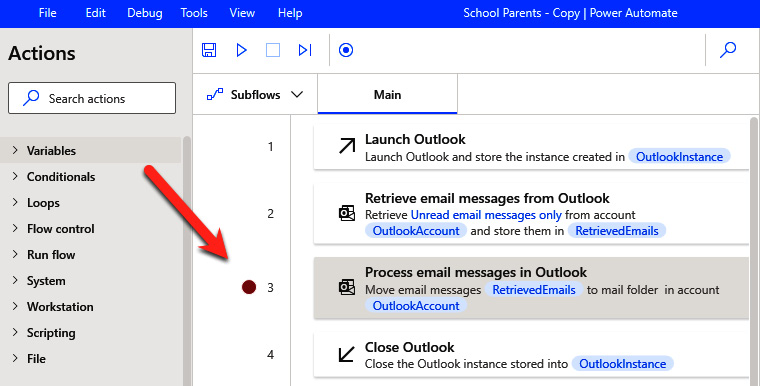This screenshot has height=386, width=760.
Task: Switch to the Main subflow tab
Action: coord(387,94)
